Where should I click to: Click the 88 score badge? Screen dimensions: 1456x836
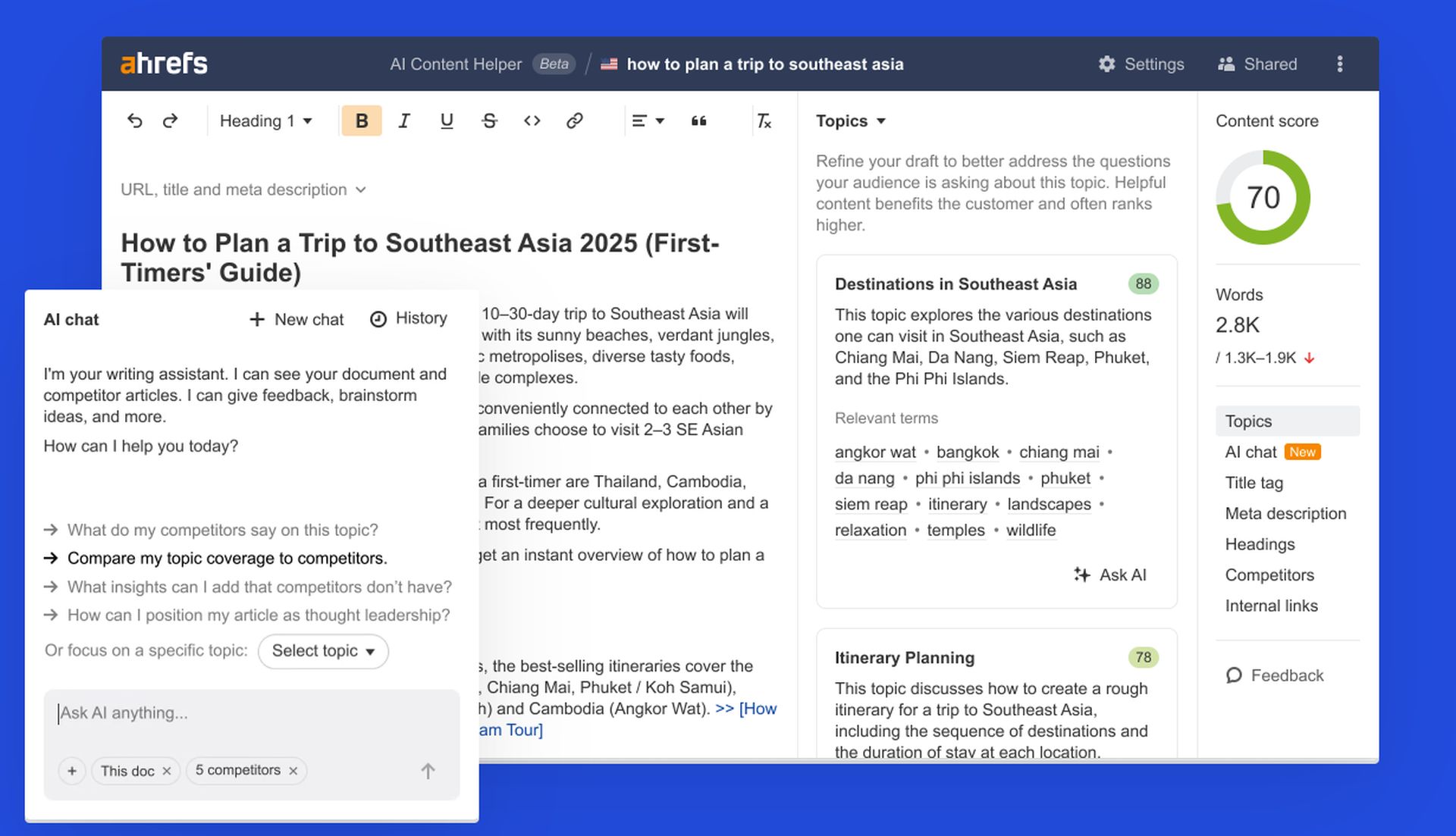pyautogui.click(x=1143, y=284)
